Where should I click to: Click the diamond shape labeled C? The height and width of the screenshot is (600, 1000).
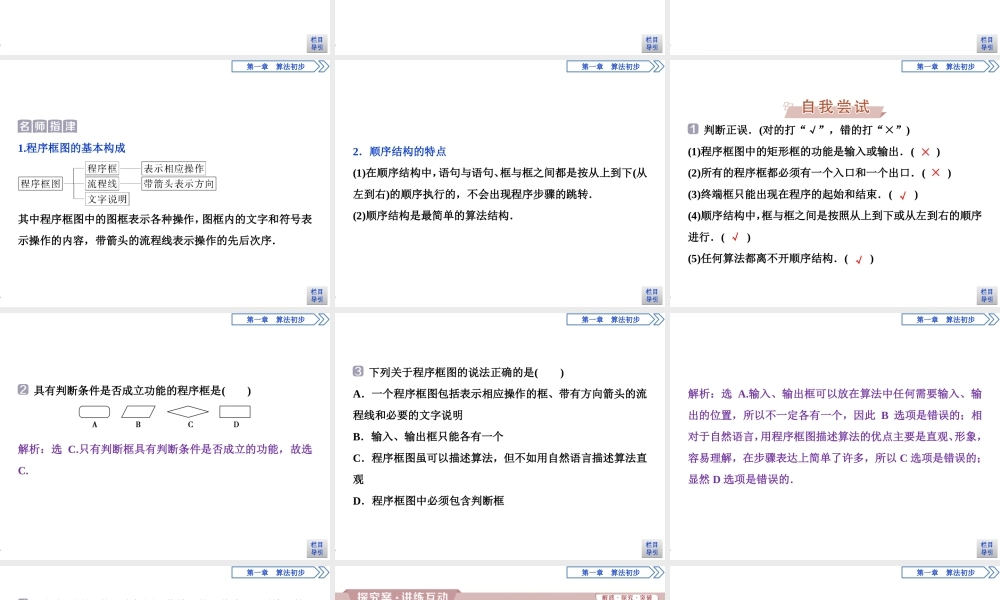[188, 412]
